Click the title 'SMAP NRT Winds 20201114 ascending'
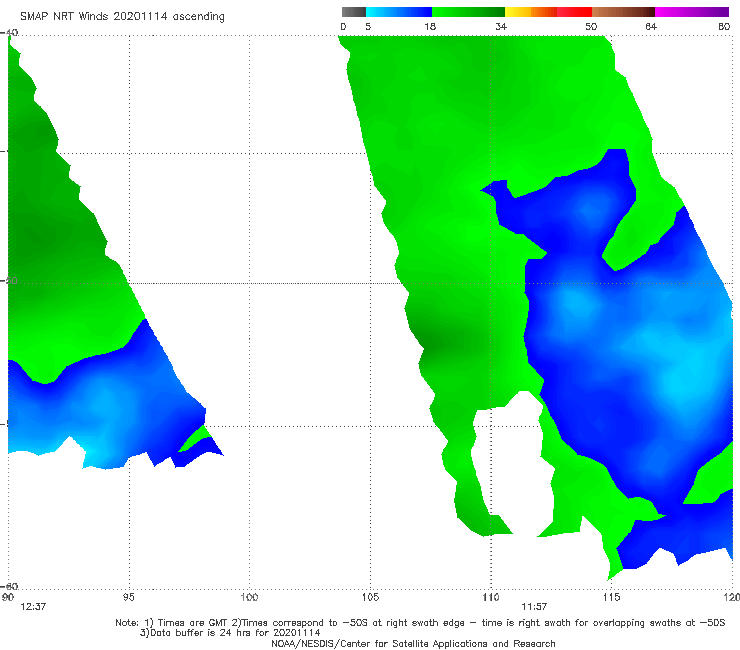 tap(122, 17)
